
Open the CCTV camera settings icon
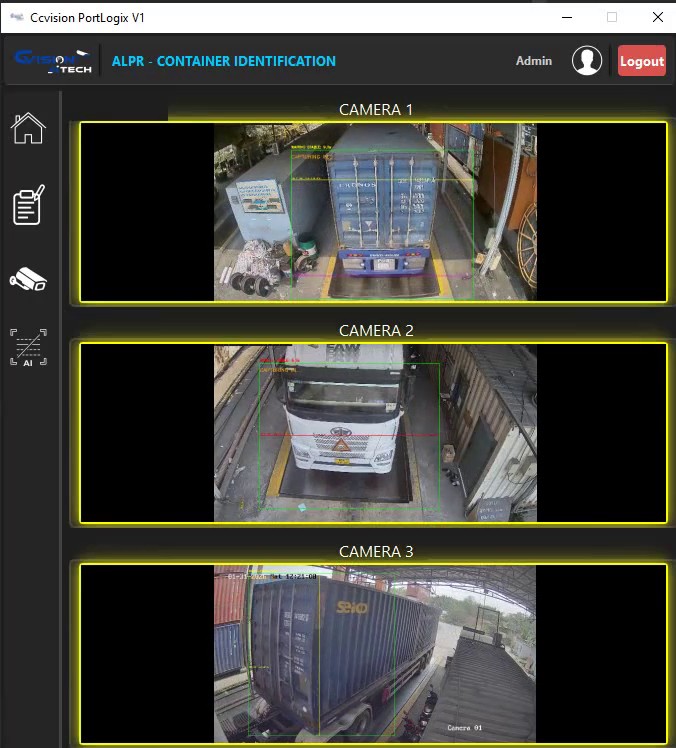(28, 279)
